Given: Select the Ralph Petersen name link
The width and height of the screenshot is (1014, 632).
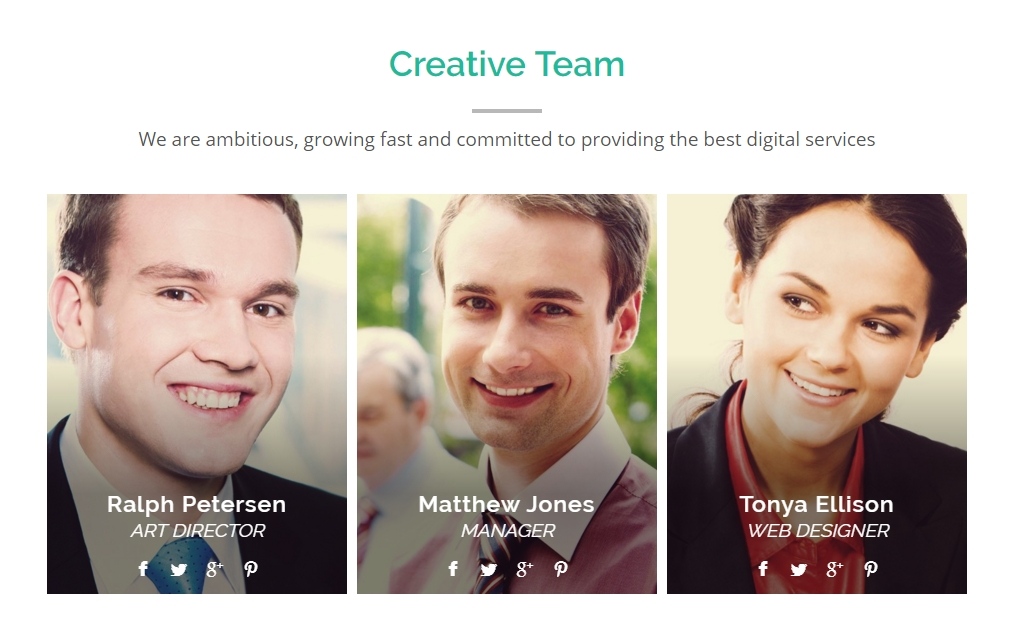Looking at the screenshot, I should (x=196, y=504).
